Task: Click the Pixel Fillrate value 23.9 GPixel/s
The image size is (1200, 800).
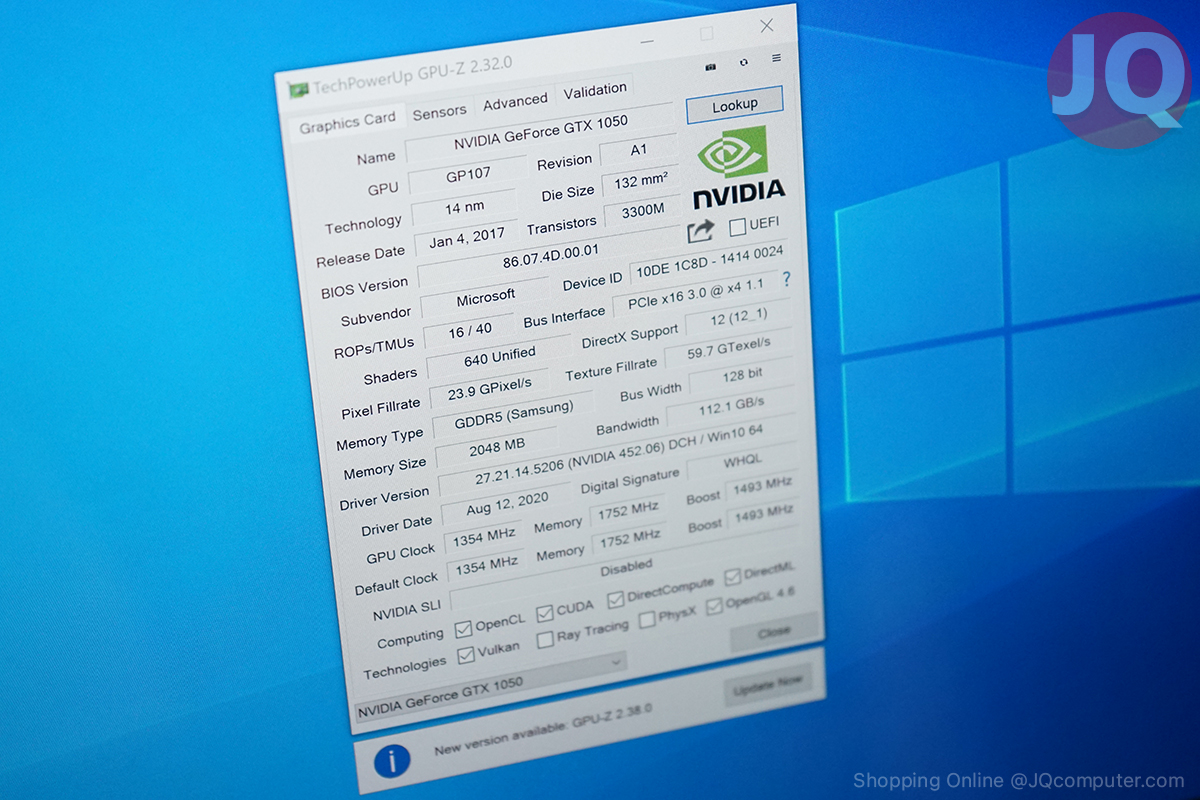Action: pyautogui.click(x=490, y=387)
